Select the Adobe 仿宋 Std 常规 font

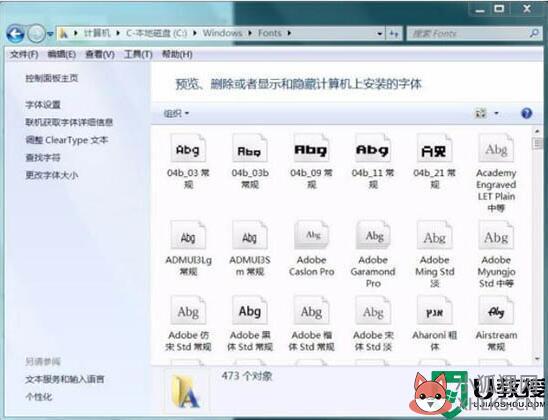pyautogui.click(x=188, y=311)
